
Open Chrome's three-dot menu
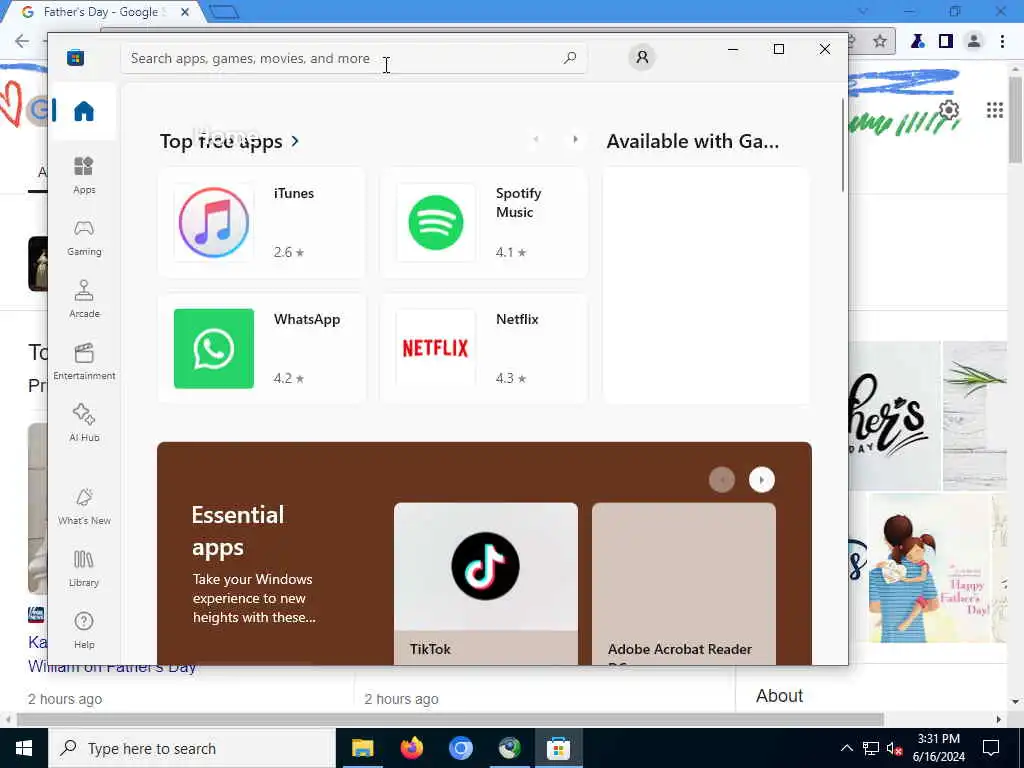pos(1002,41)
